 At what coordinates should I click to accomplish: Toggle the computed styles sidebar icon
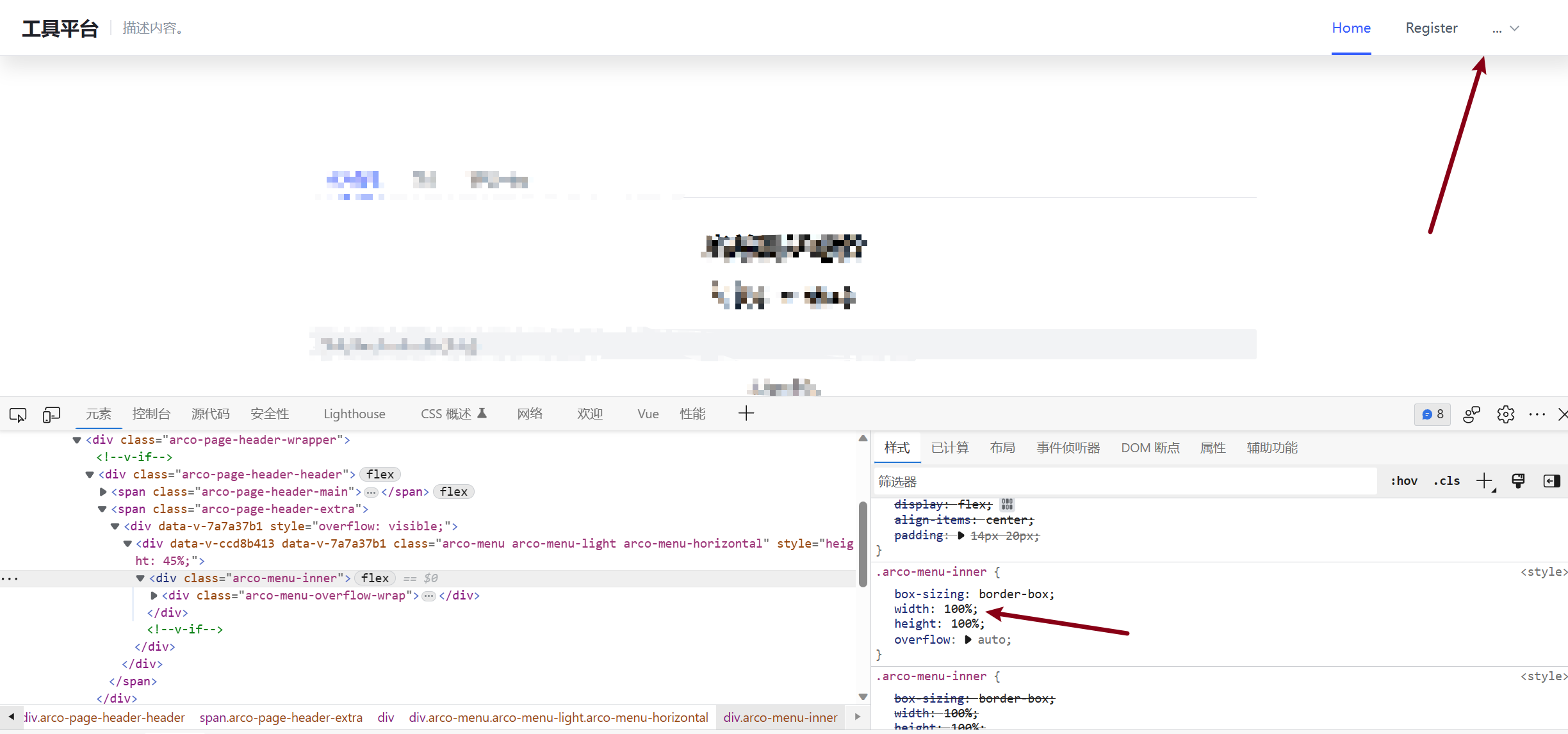click(1552, 481)
